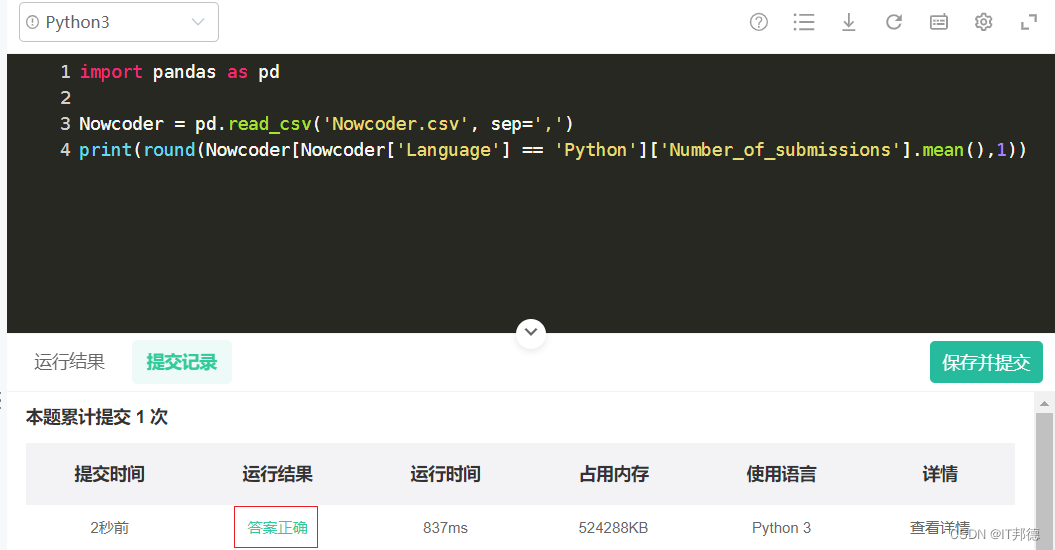Open editor settings gear icon
The width and height of the screenshot is (1055, 550).
pyautogui.click(x=983, y=22)
